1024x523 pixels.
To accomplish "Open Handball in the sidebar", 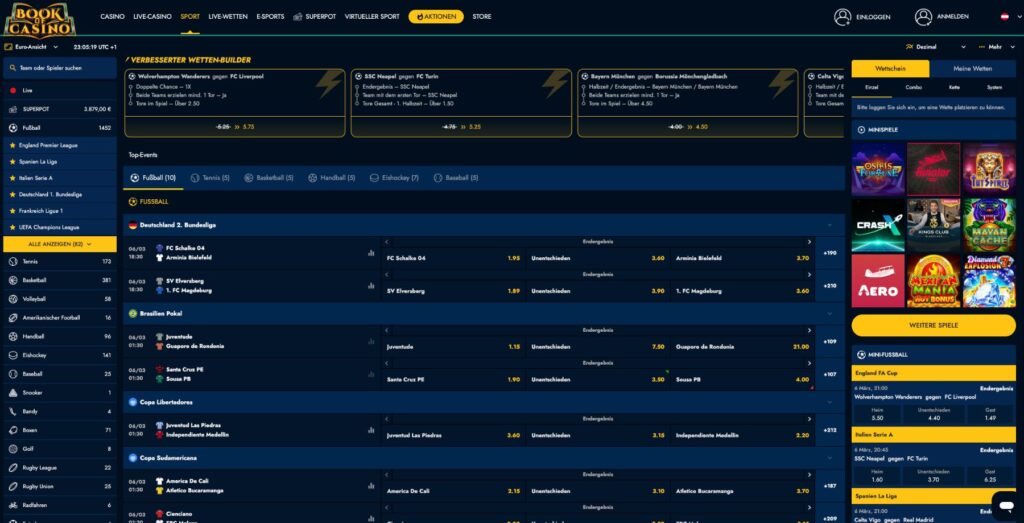I will 59,337.
